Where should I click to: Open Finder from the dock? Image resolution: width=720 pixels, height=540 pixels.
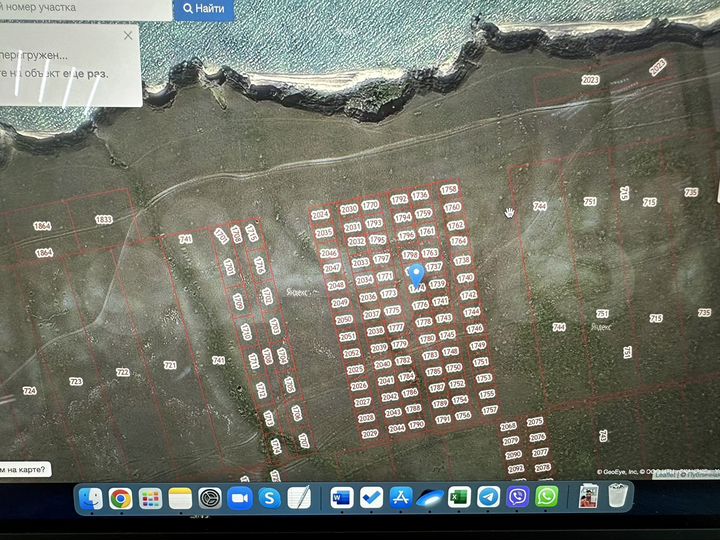pyautogui.click(x=91, y=498)
